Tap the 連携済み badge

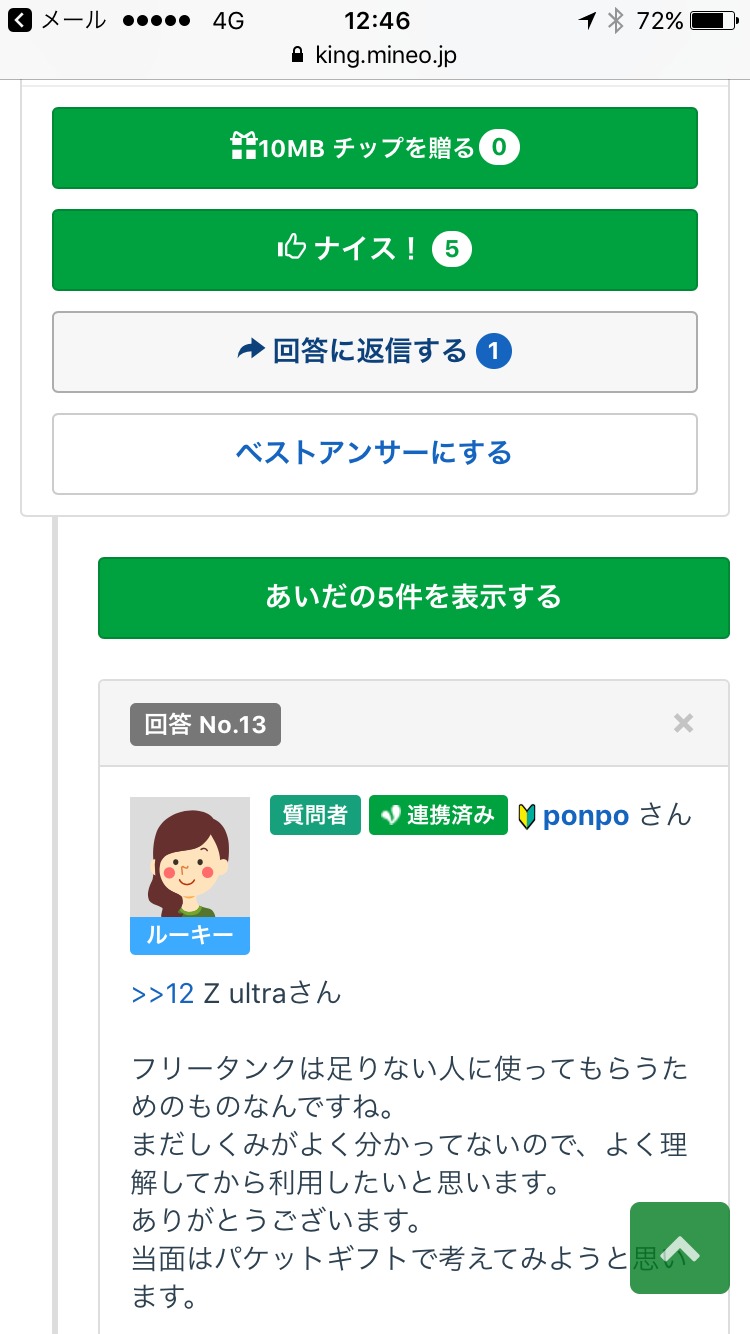[x=438, y=815]
